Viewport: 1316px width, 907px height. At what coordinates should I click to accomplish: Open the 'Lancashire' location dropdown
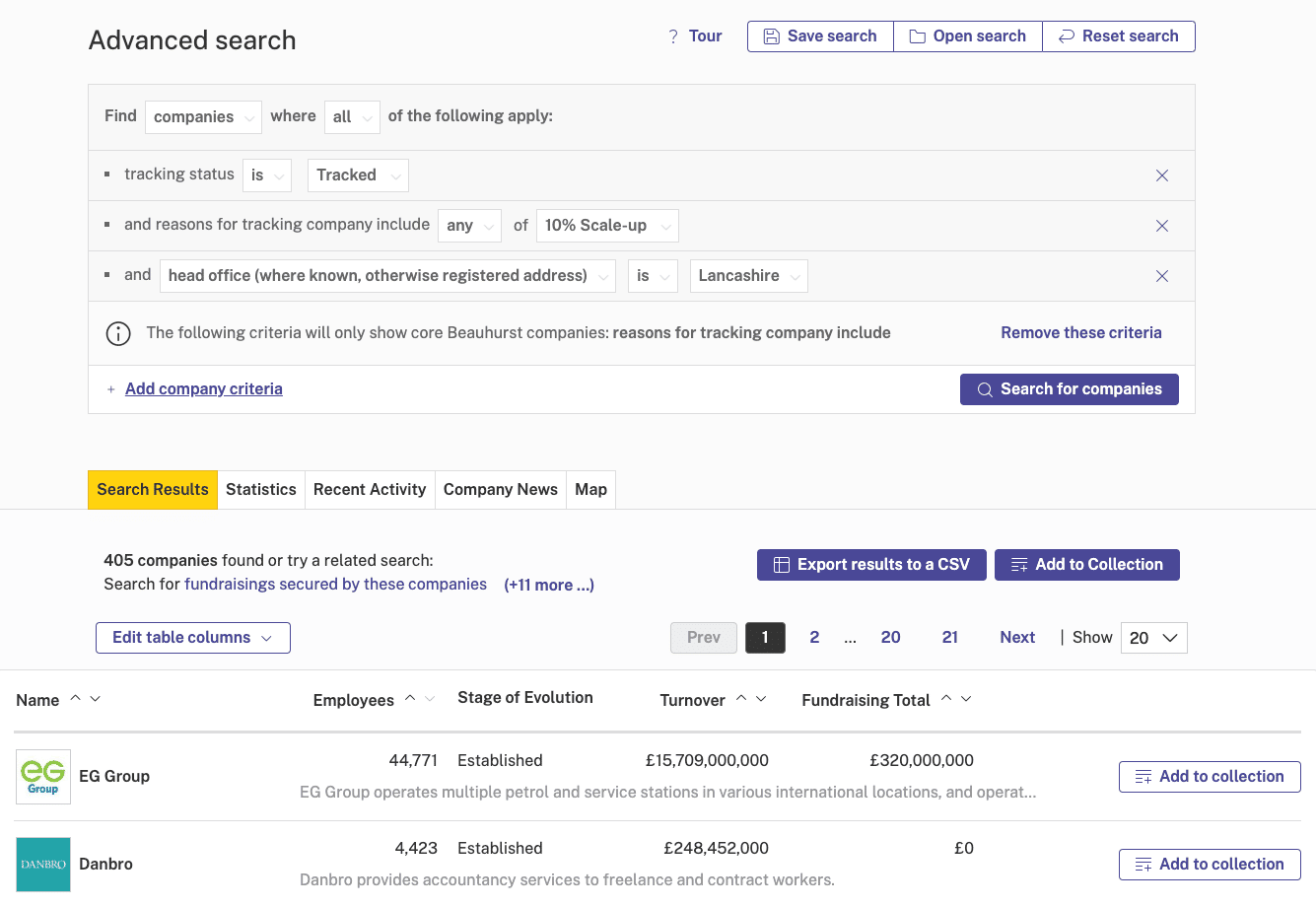(x=748, y=276)
